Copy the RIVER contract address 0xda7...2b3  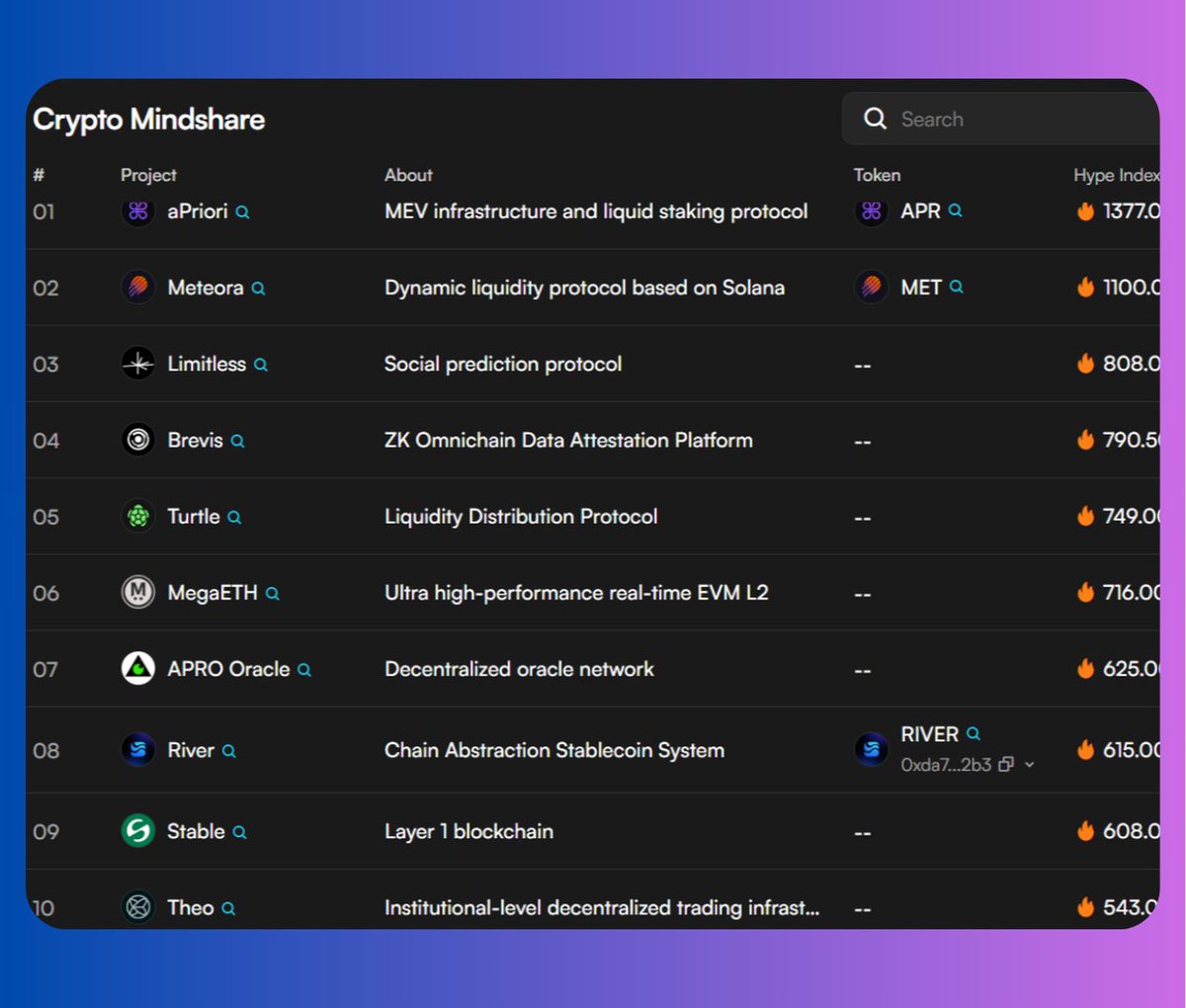[x=1006, y=765]
